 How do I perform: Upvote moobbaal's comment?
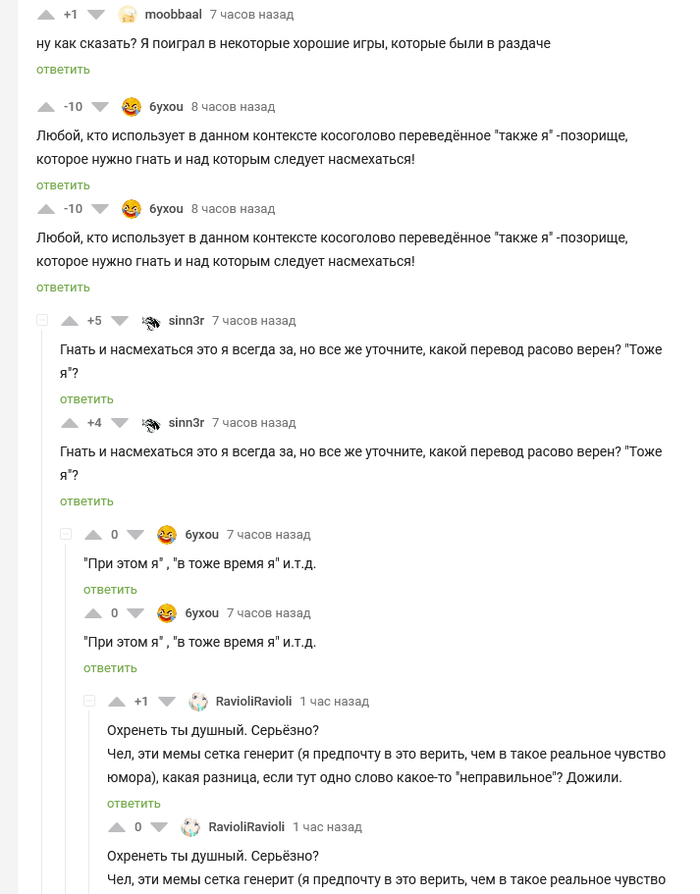[x=46, y=15]
